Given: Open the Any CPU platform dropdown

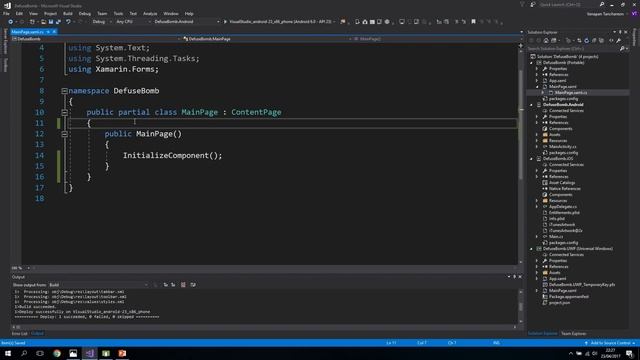Looking at the screenshot, I should pos(133,22).
